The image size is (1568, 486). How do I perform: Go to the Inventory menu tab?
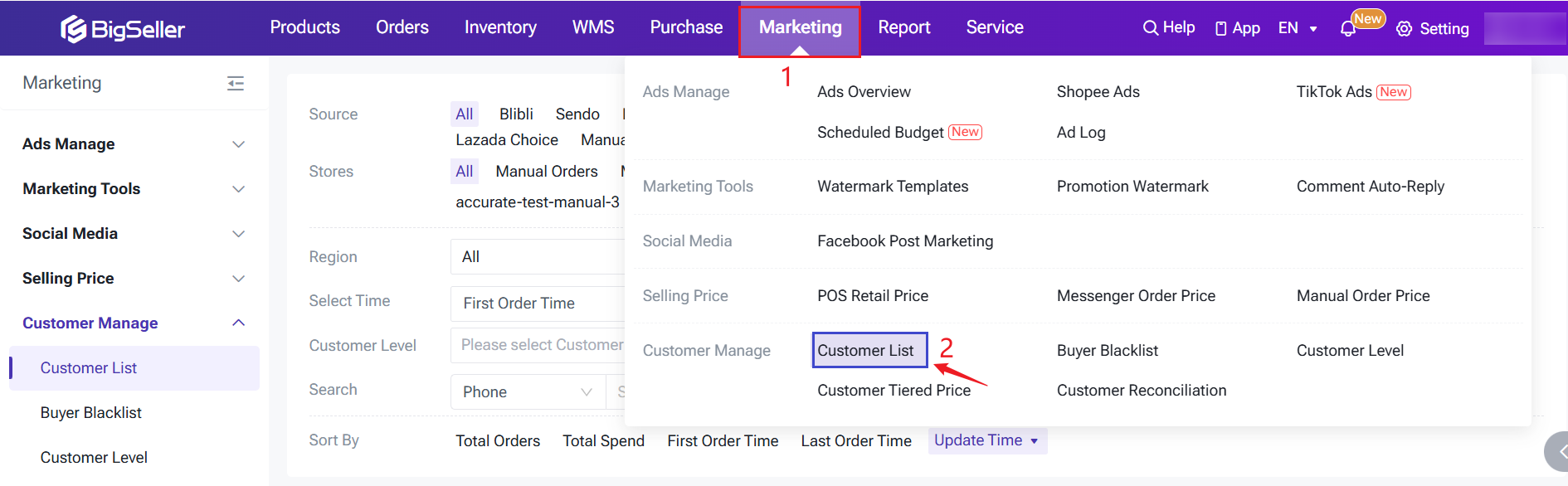500,27
